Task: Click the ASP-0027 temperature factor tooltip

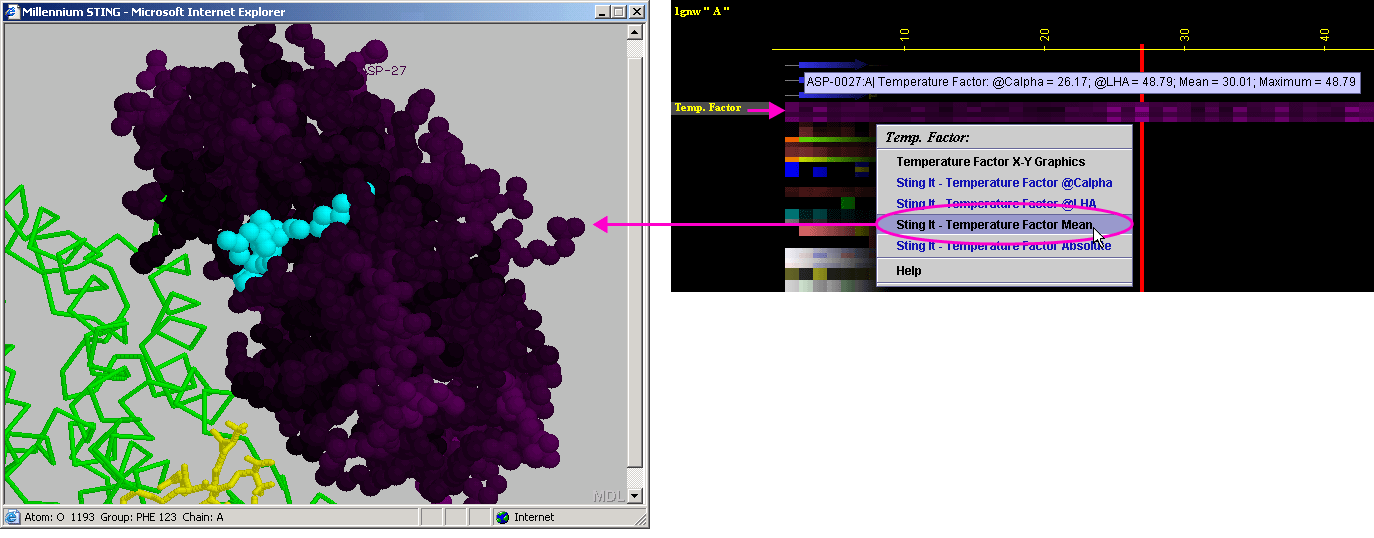Action: click(1082, 82)
